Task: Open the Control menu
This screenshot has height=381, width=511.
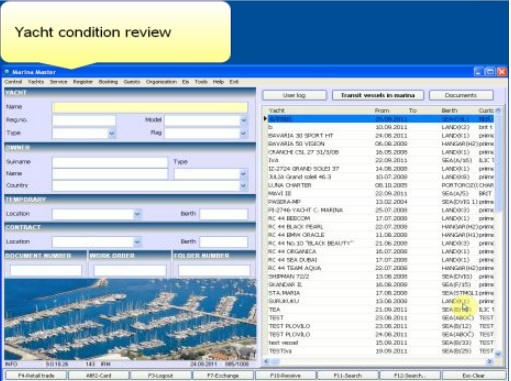Action: (x=13, y=82)
